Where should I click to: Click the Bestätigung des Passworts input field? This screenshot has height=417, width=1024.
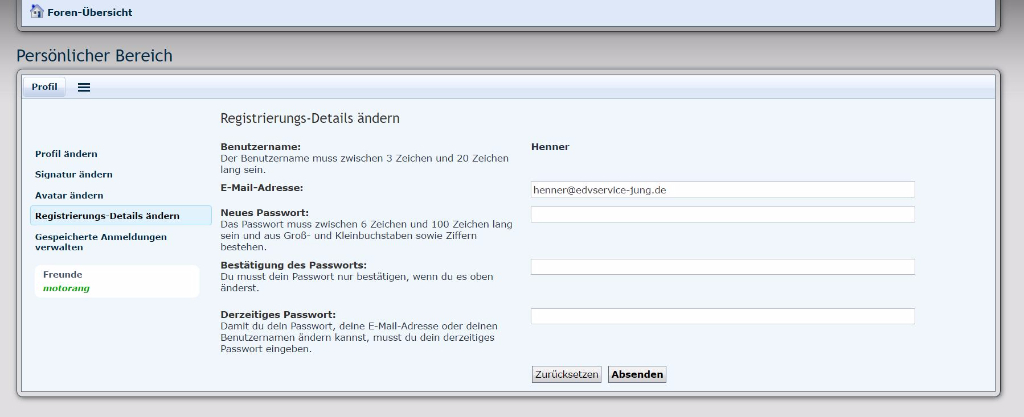(x=722, y=267)
